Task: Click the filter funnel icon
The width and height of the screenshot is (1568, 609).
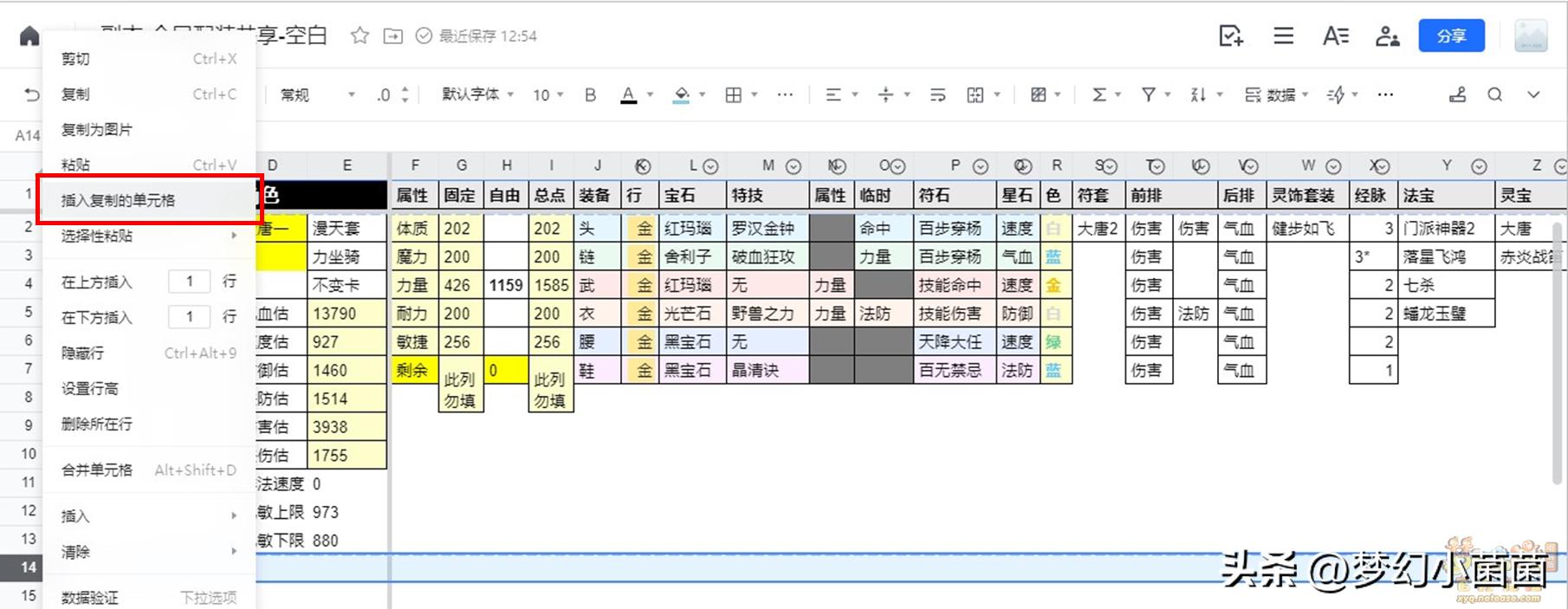Action: tap(1149, 94)
